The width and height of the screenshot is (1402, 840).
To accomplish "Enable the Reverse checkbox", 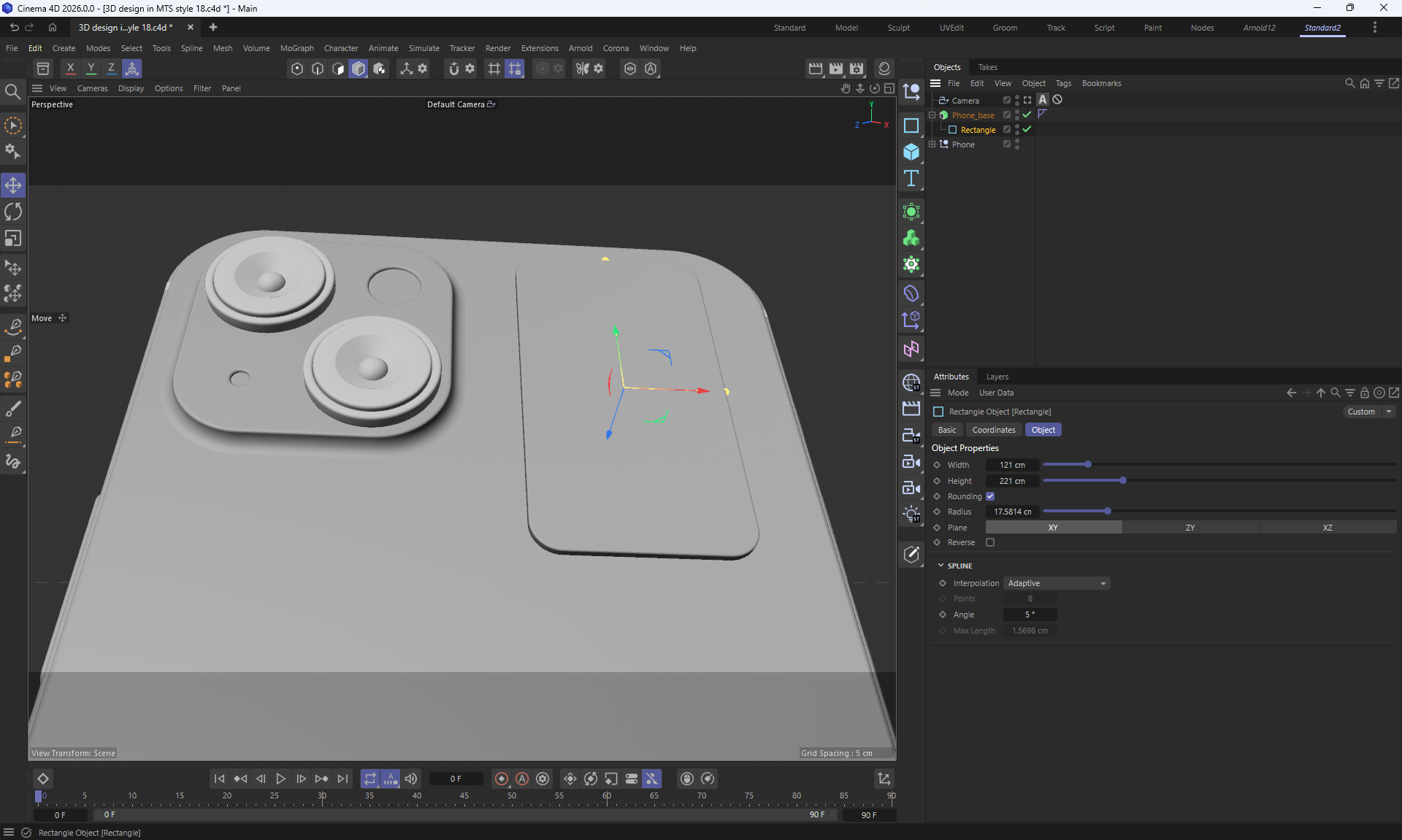I will [990, 542].
